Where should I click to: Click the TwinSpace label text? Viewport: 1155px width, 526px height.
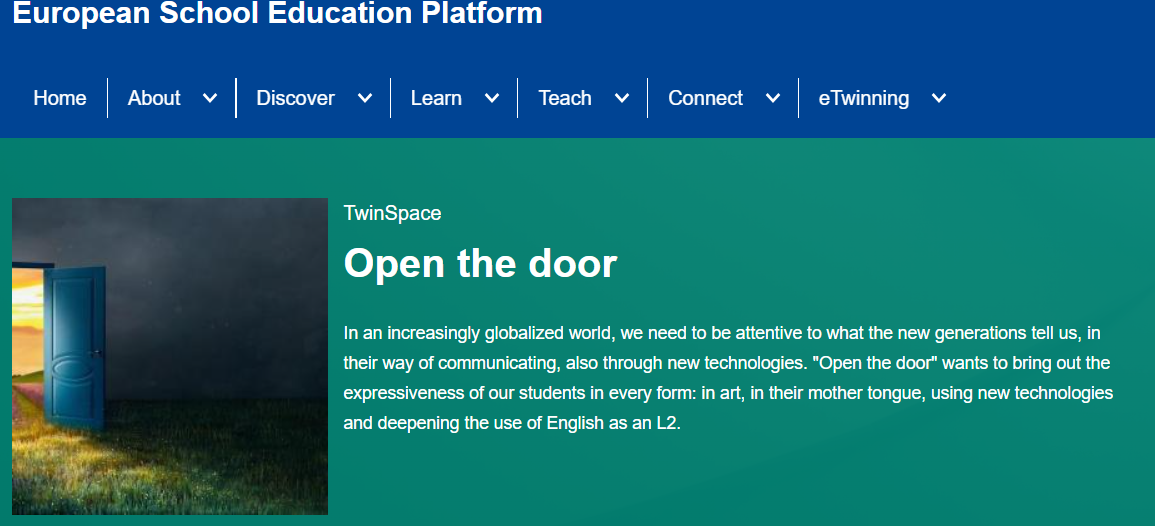pyautogui.click(x=392, y=214)
